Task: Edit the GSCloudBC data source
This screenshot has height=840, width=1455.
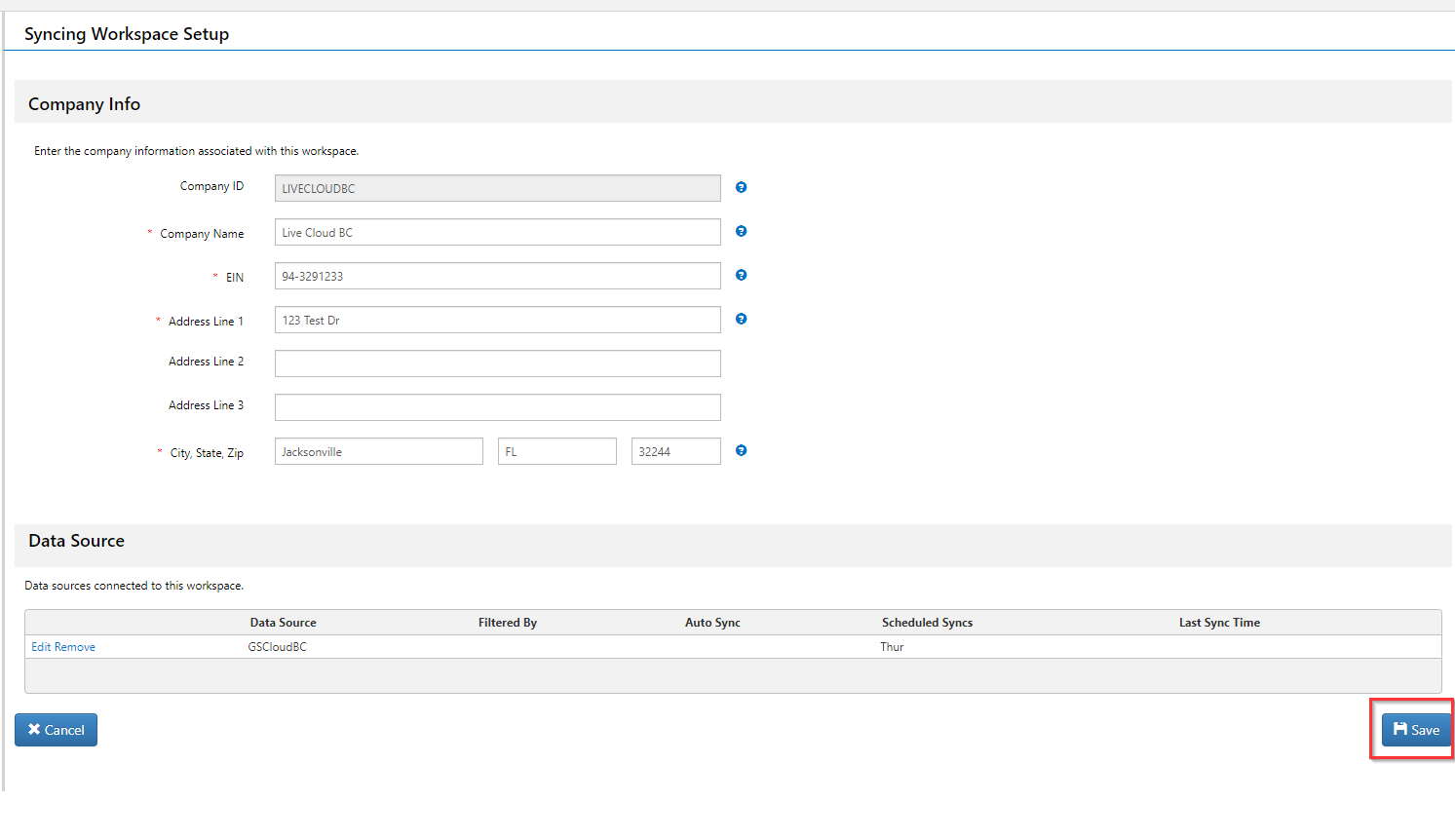Action: point(41,647)
